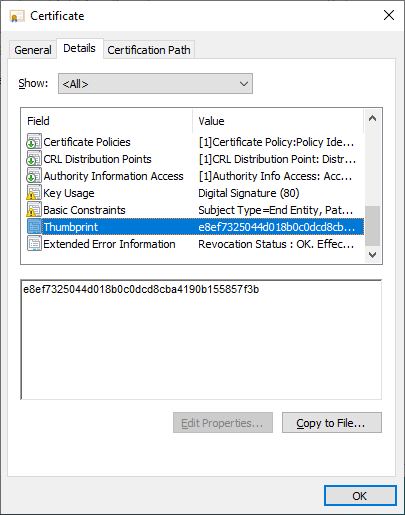Screen dimensions: 405x515
Task: Click the OK button
Action: [x=360, y=496]
